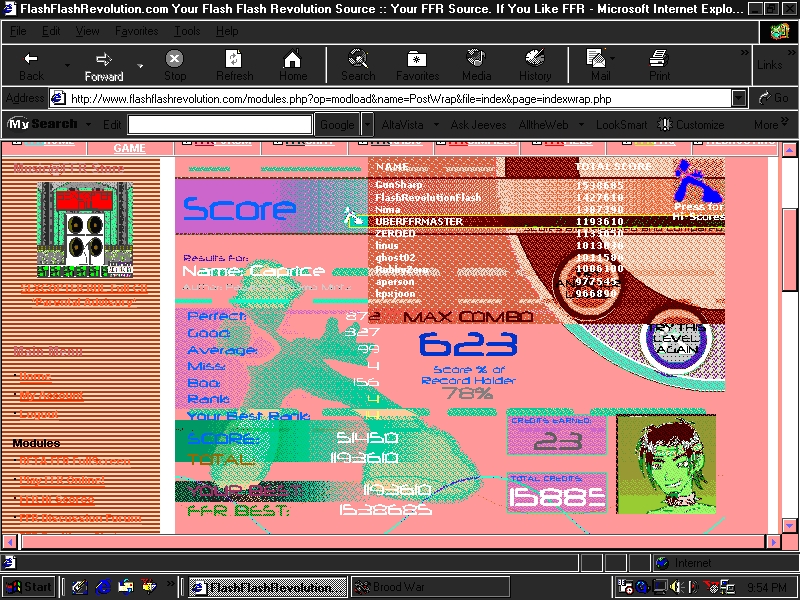Open the Tools menu

[x=187, y=31]
